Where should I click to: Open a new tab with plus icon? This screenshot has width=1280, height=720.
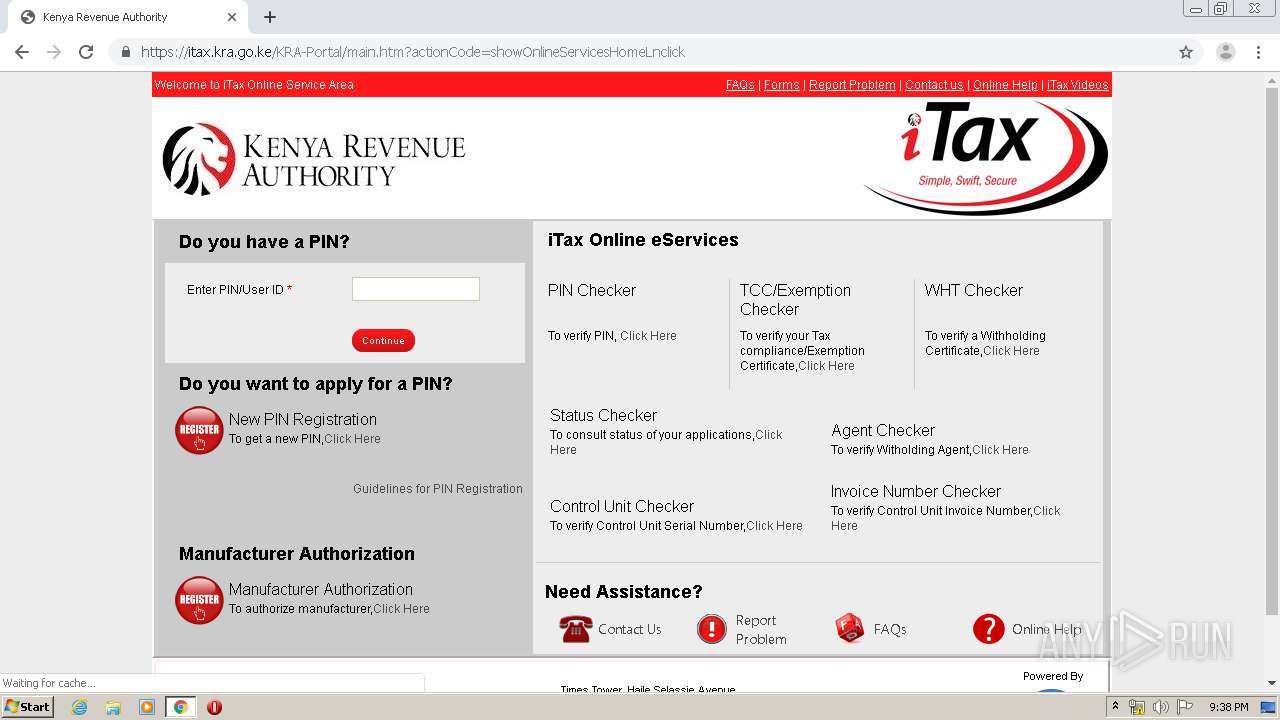270,17
